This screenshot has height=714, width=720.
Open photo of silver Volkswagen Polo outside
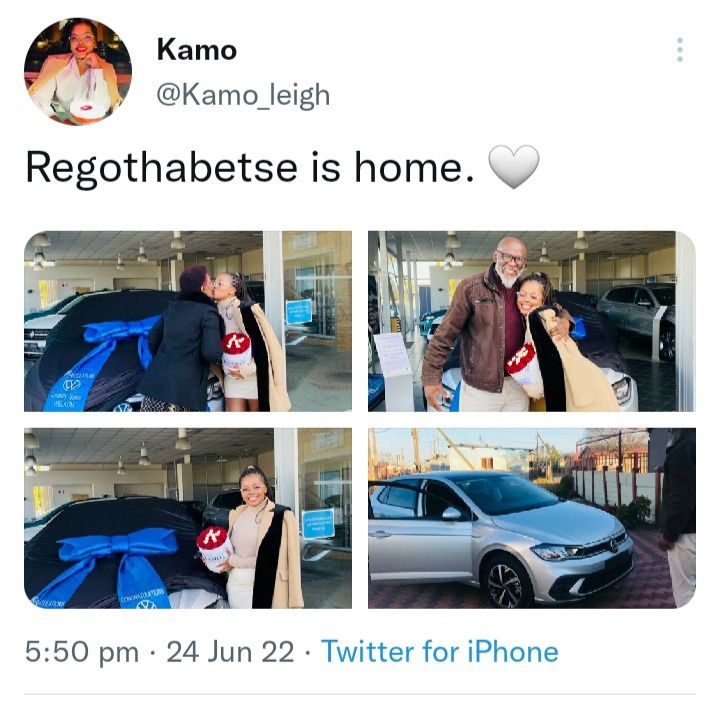pyautogui.click(x=532, y=518)
